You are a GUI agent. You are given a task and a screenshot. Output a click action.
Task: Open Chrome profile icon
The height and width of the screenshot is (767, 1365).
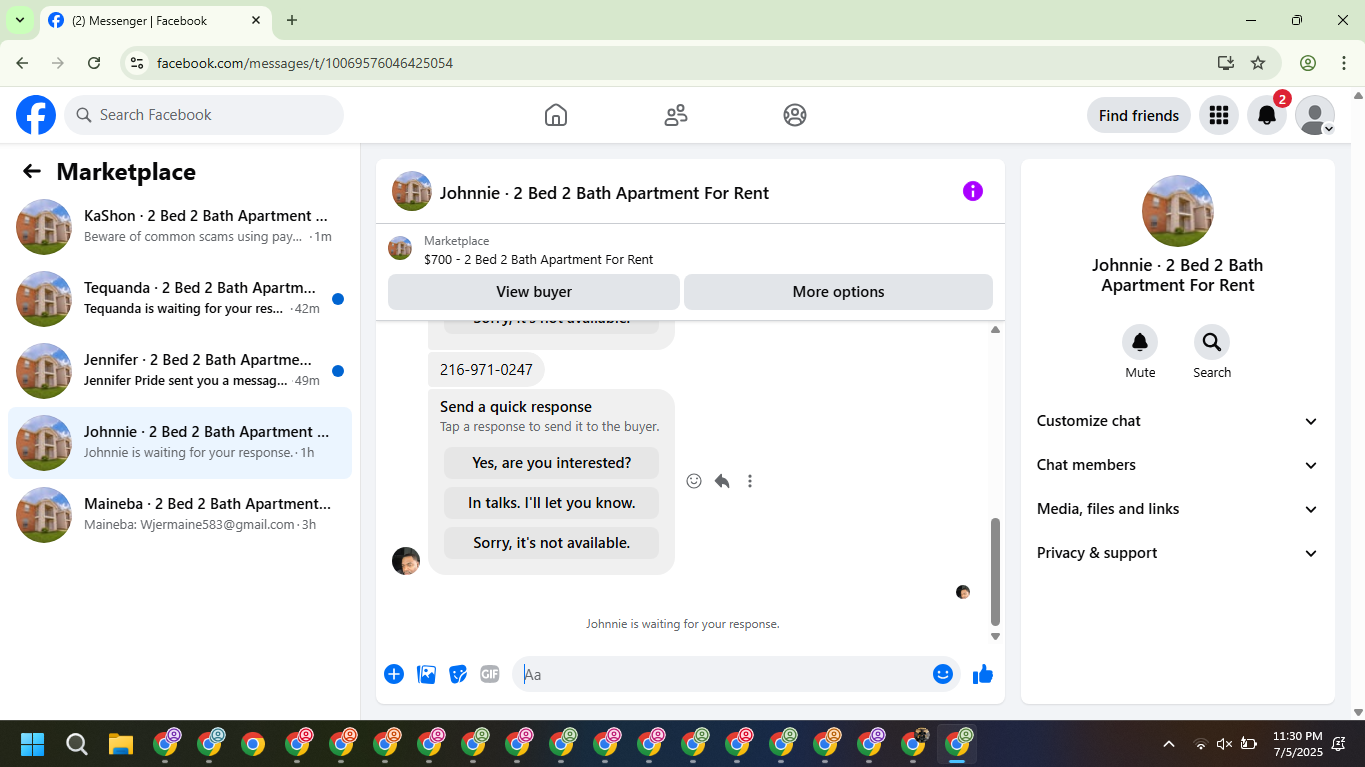pyautogui.click(x=1308, y=63)
